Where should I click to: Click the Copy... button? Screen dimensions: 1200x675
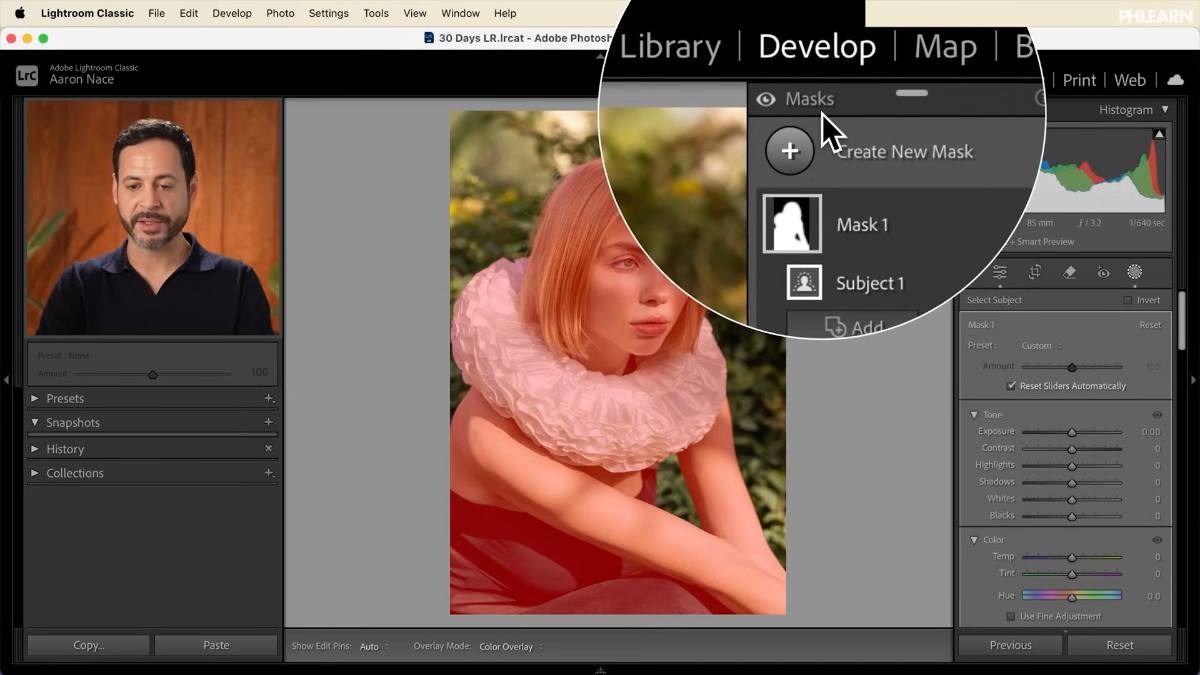[89, 645]
